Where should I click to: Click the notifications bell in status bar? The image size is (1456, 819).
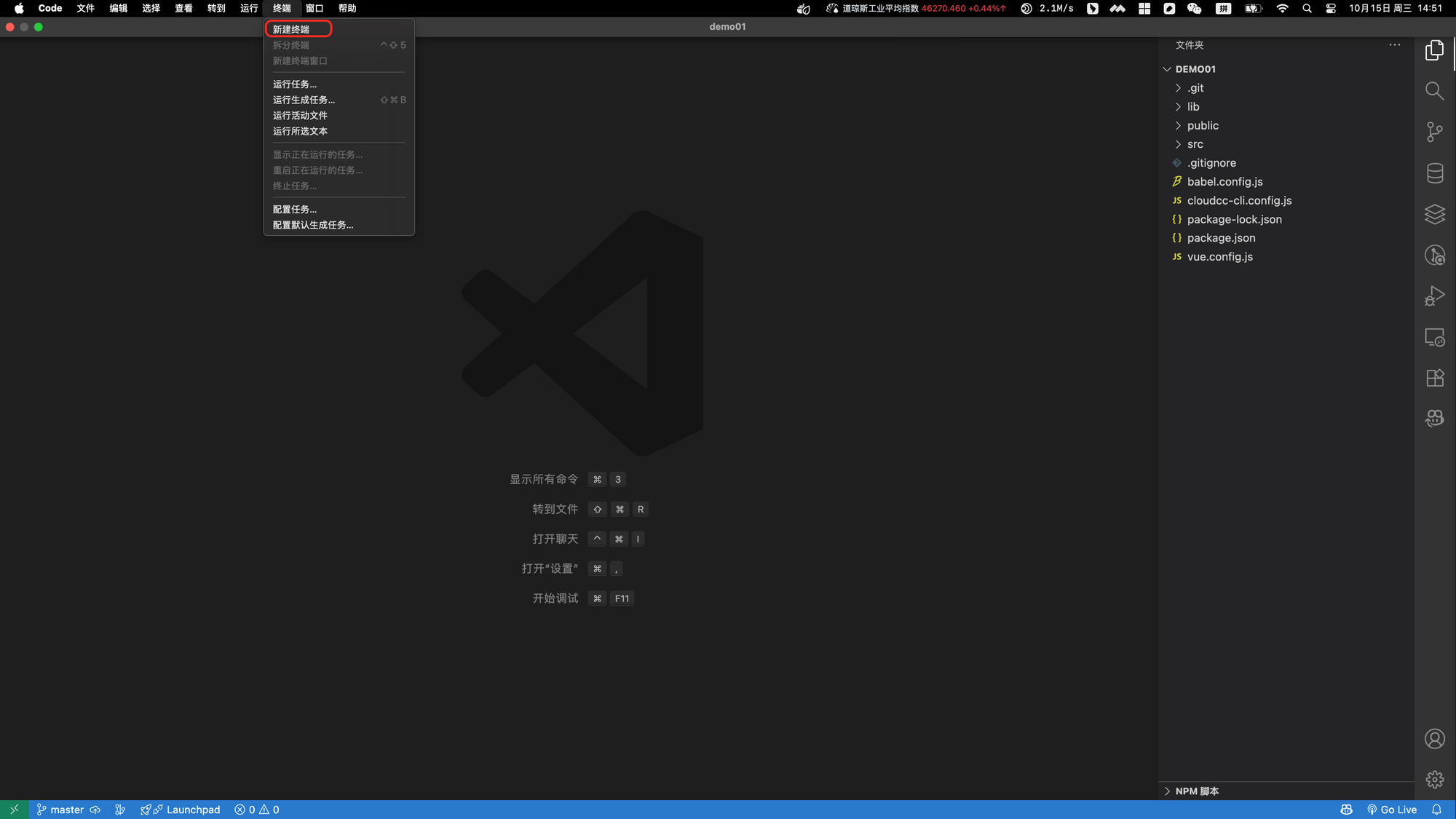coord(1436,810)
